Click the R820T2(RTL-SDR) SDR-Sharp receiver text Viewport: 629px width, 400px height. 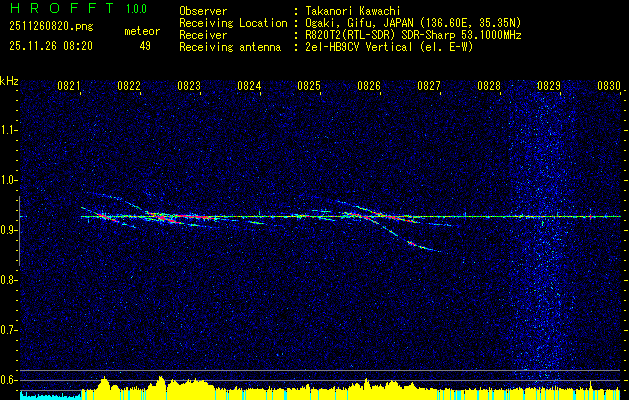coord(413,35)
